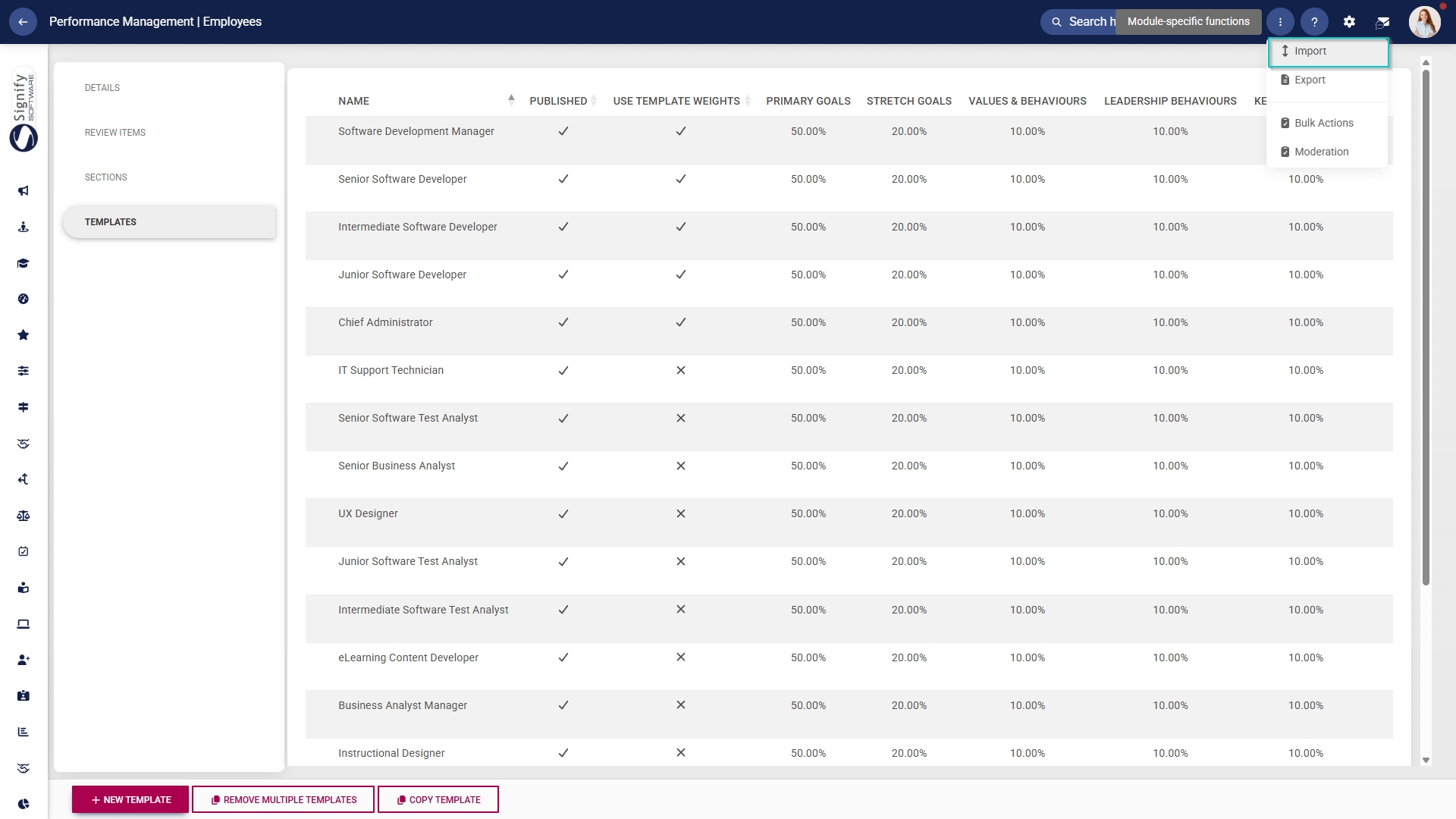Switch to the Sections tab
This screenshot has height=819, width=1456.
coord(169,177)
